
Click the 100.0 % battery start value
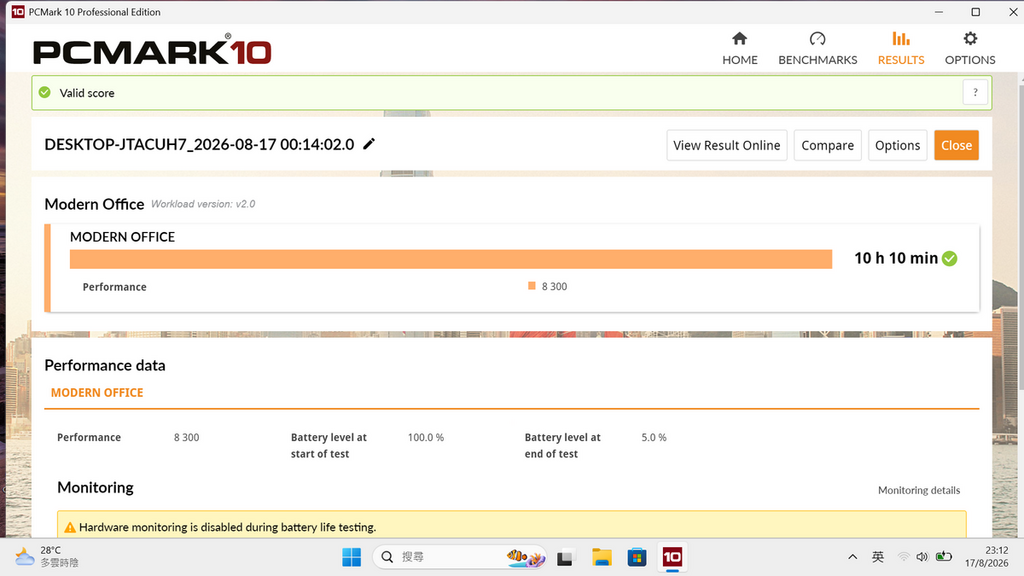click(x=426, y=438)
